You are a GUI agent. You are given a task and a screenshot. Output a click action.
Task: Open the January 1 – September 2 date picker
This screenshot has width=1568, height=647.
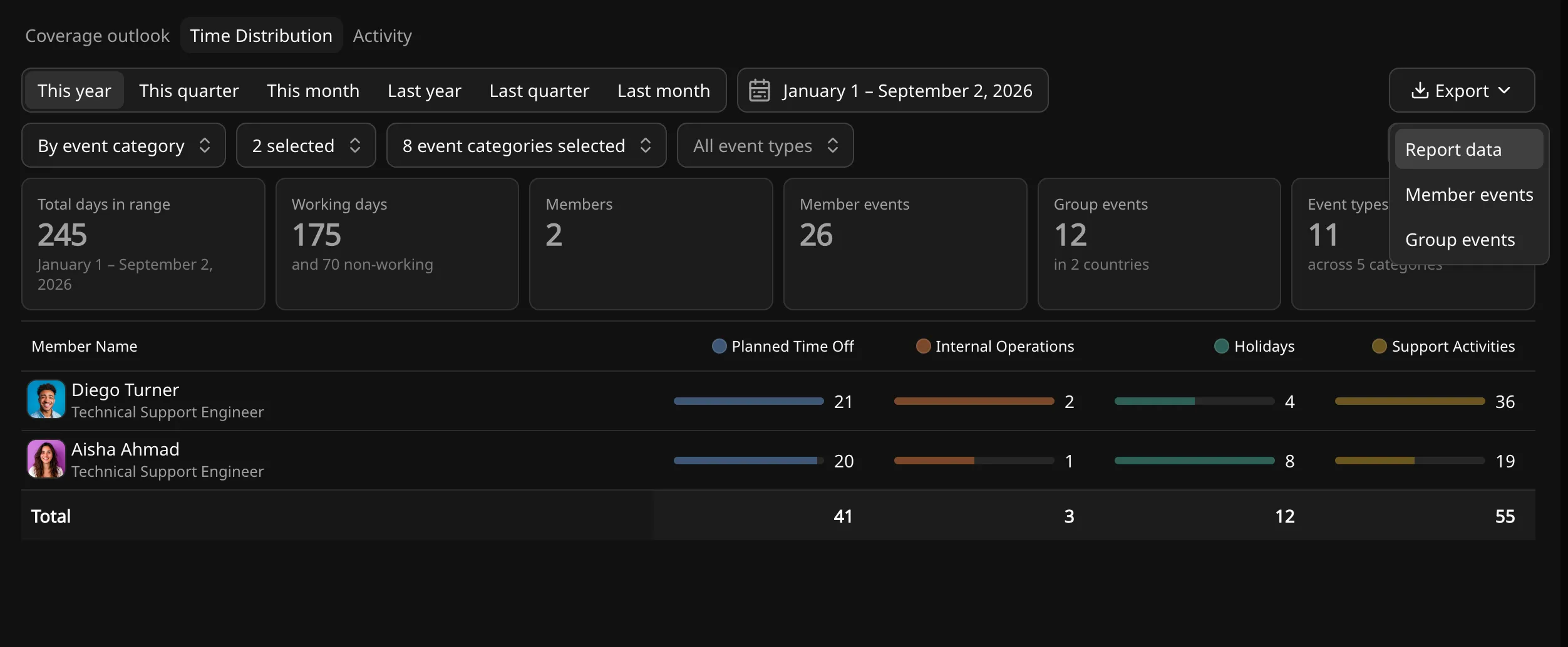coord(892,90)
